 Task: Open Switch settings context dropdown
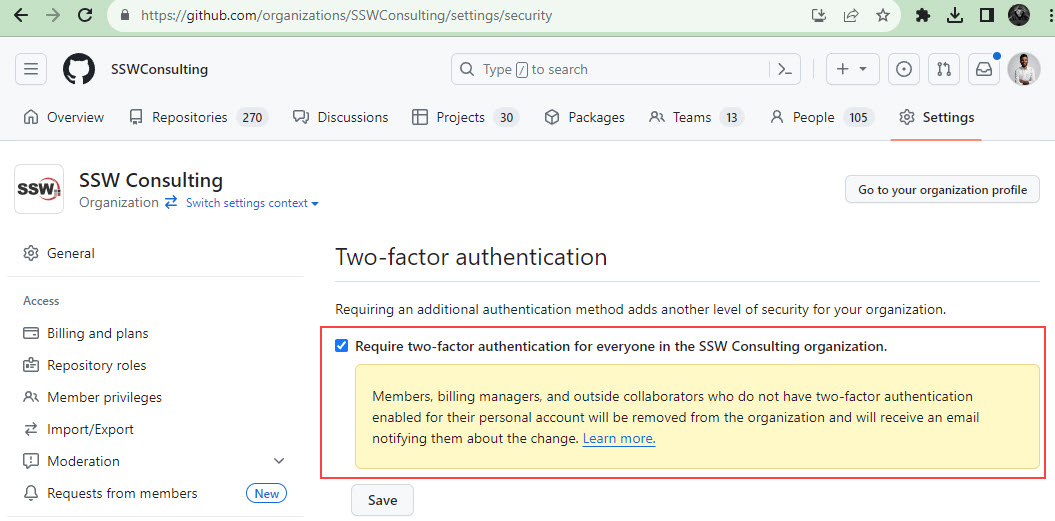click(252, 203)
